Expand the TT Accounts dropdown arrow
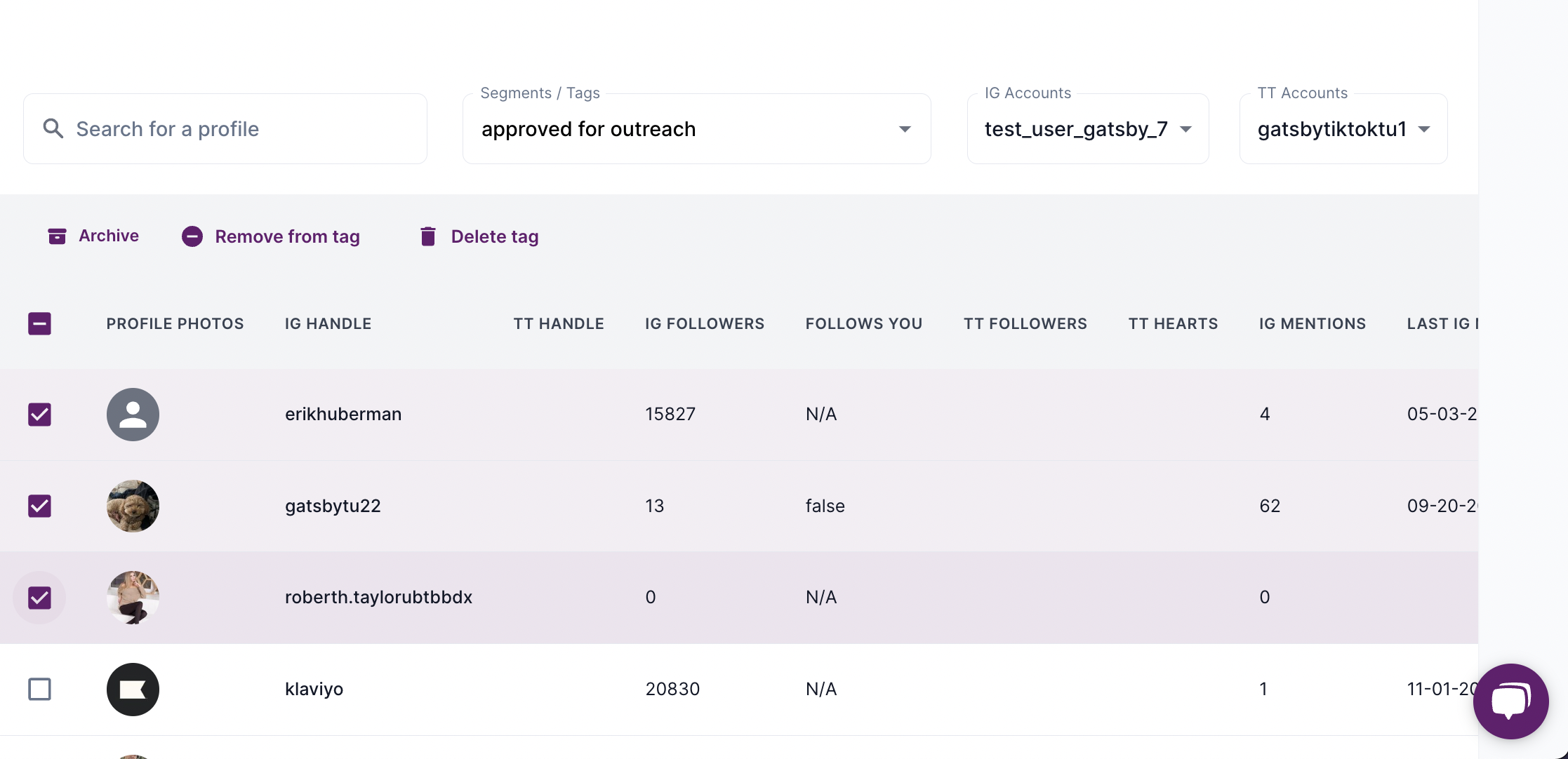This screenshot has width=1568, height=759. click(1424, 129)
